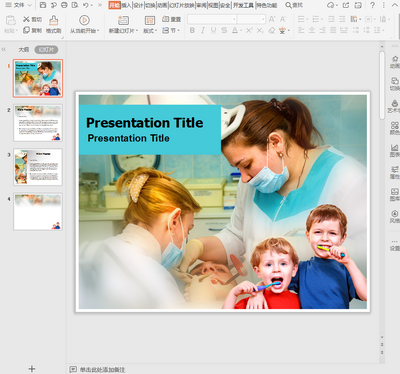Screen dimensions: 400x374
Task: Open the Special Features (特色功能) tab
Action: 267,5
